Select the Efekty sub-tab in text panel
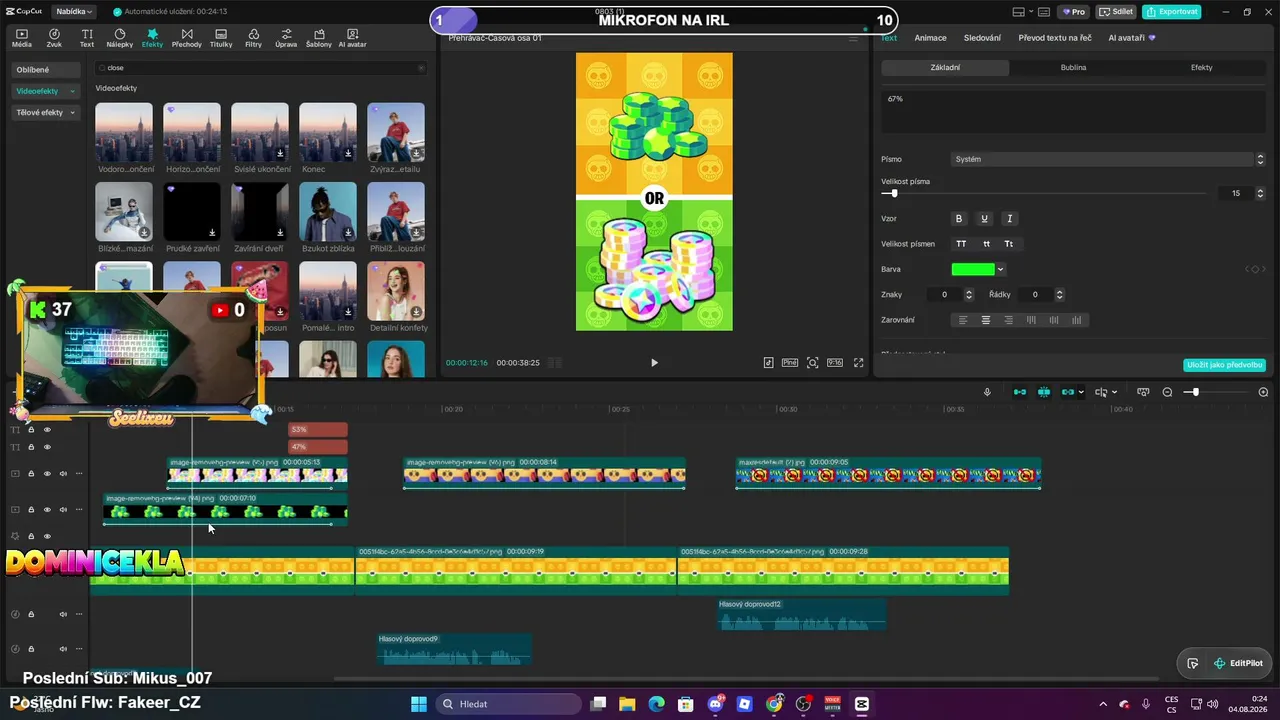 coord(1201,68)
